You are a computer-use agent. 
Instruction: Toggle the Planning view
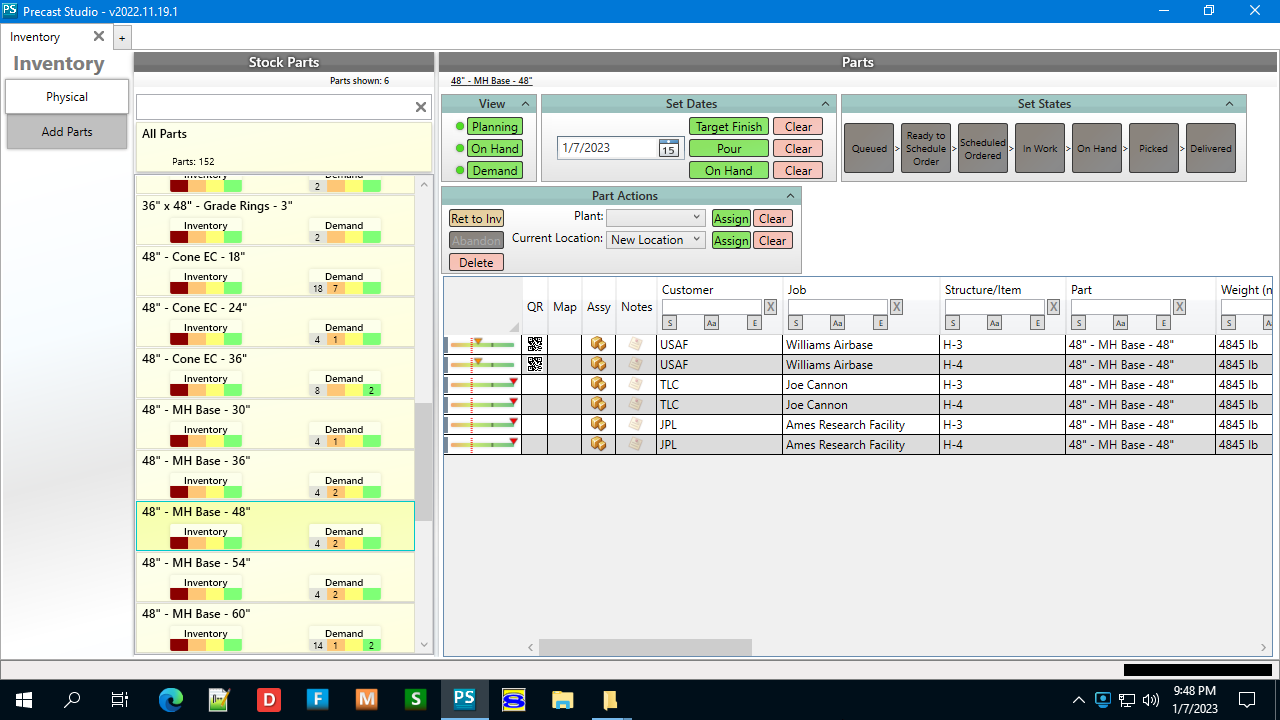pyautogui.click(x=494, y=127)
